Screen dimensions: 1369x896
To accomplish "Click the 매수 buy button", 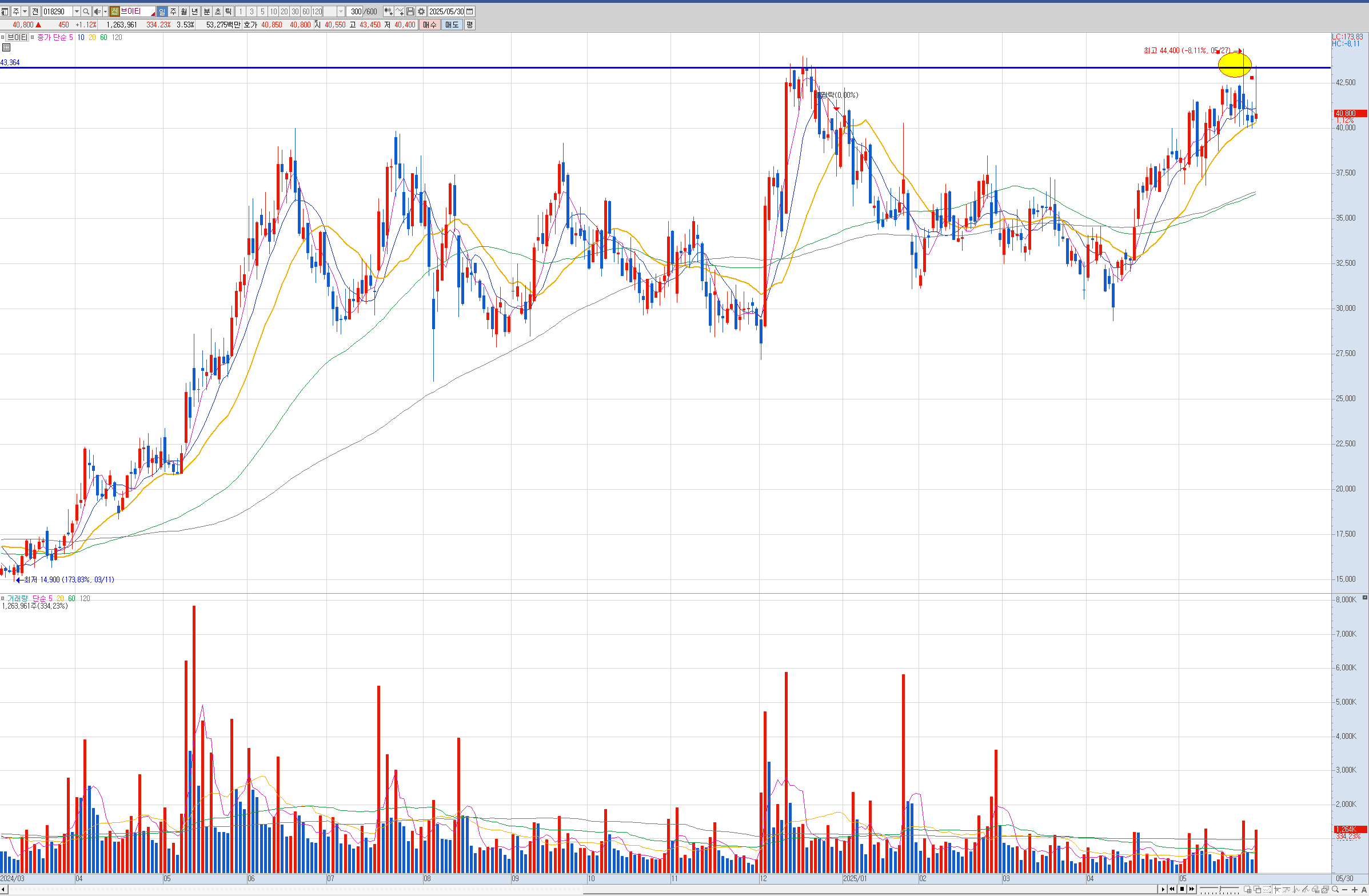I will tap(430, 25).
